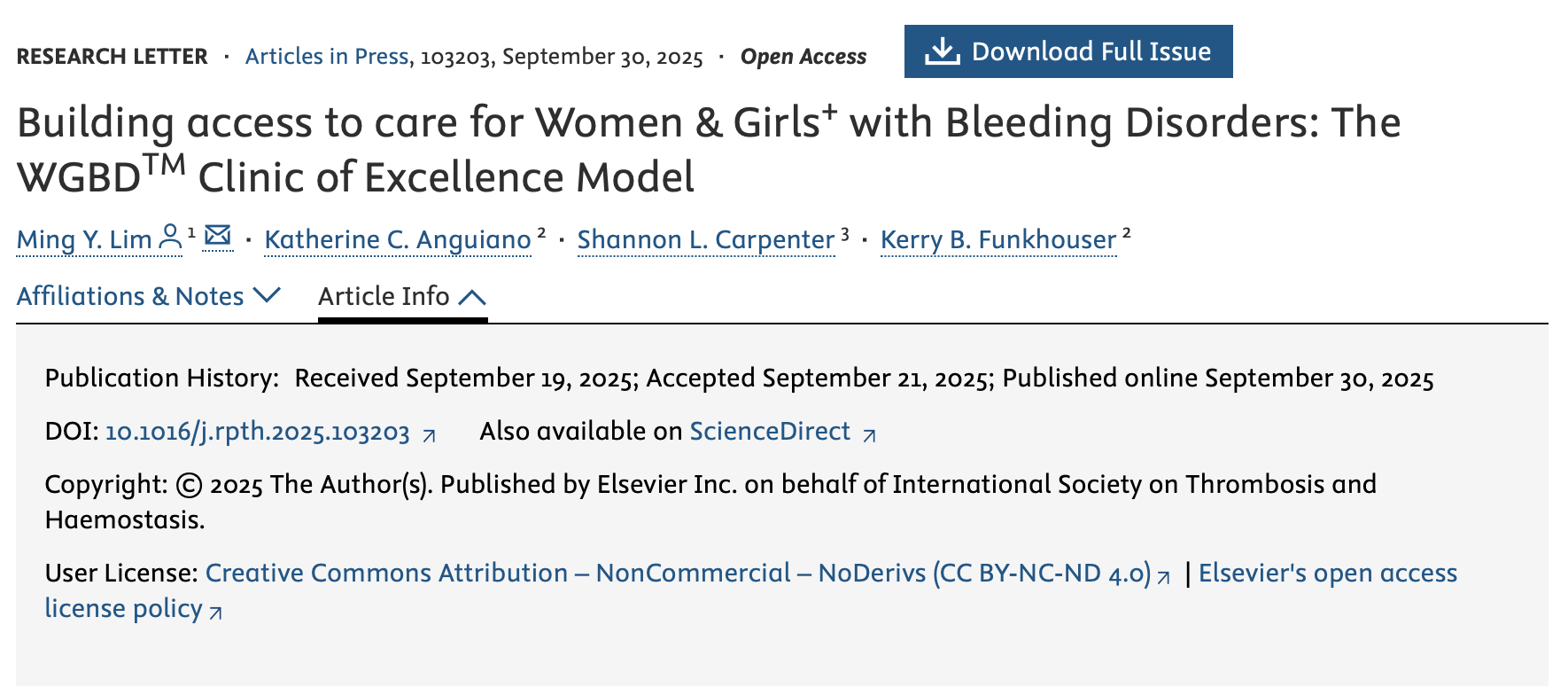Click the external arrow icon next to ScienceDirect
The image size is (1568, 695).
coord(870,435)
